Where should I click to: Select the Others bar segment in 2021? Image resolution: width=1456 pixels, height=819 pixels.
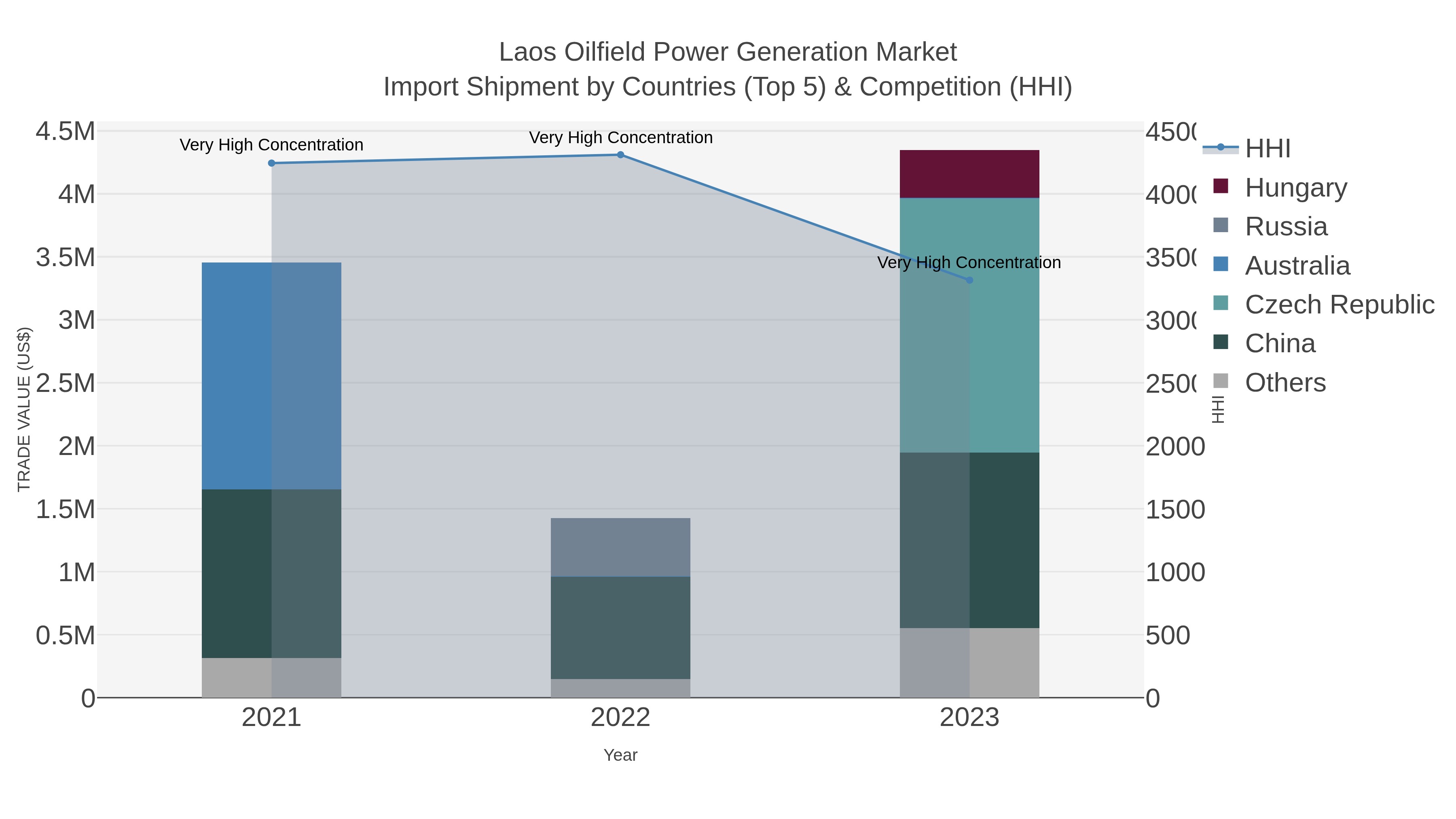tap(271, 678)
